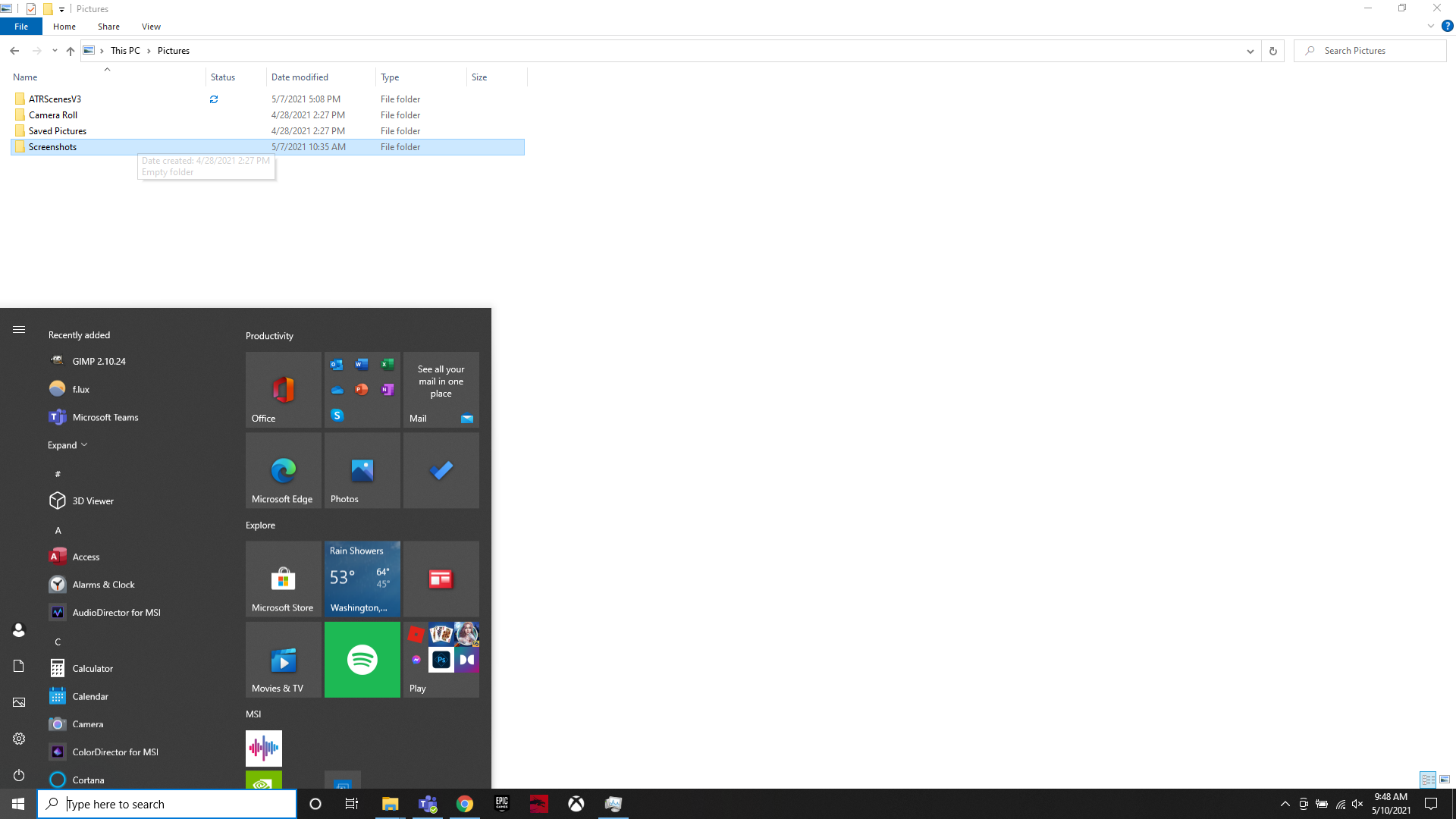This screenshot has height=819, width=1456.
Task: Open the View ribbon tab
Action: click(151, 27)
